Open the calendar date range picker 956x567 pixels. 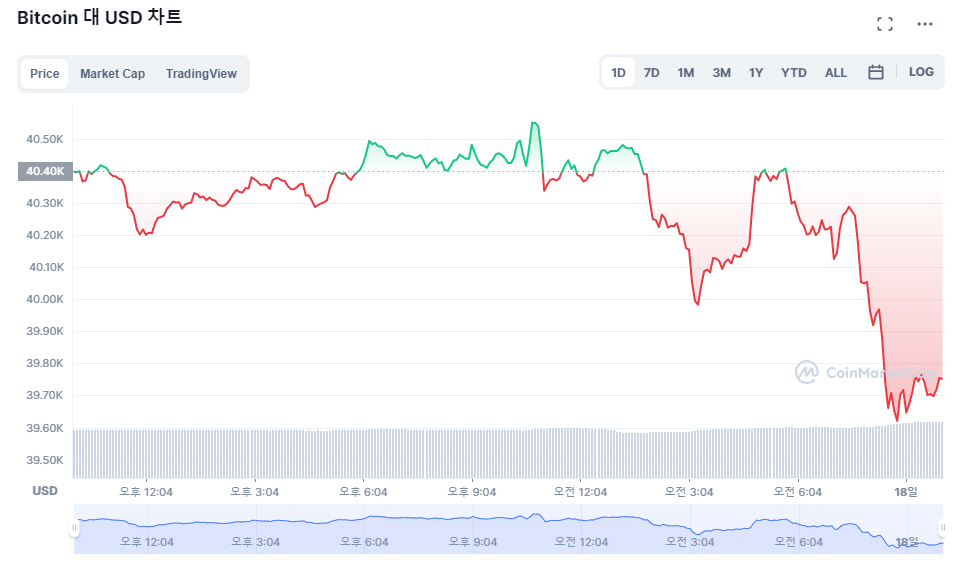(x=875, y=72)
